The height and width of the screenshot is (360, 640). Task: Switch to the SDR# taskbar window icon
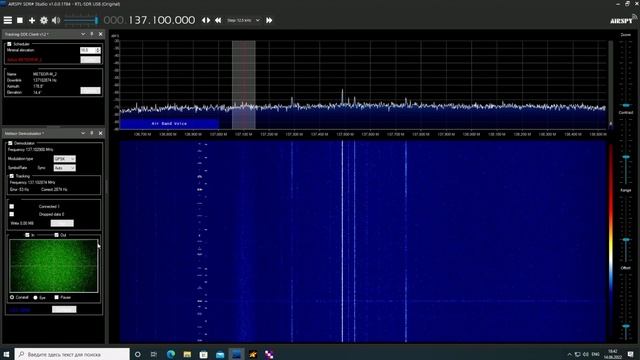click(236, 354)
